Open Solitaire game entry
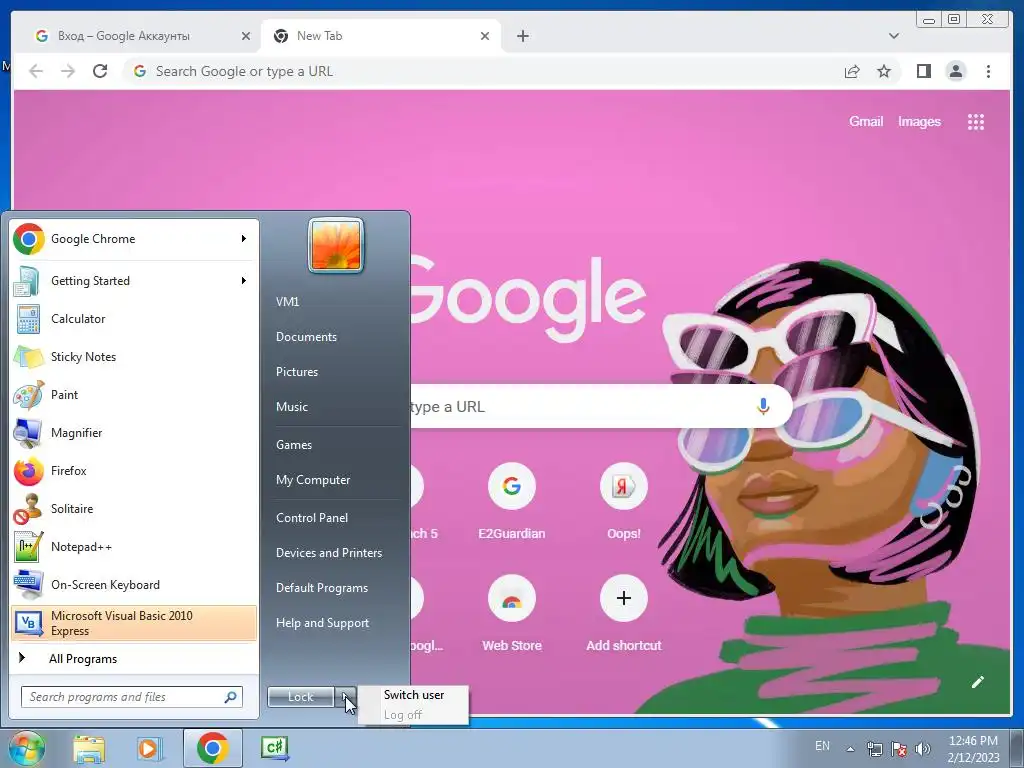The width and height of the screenshot is (1024, 768). tap(134, 509)
